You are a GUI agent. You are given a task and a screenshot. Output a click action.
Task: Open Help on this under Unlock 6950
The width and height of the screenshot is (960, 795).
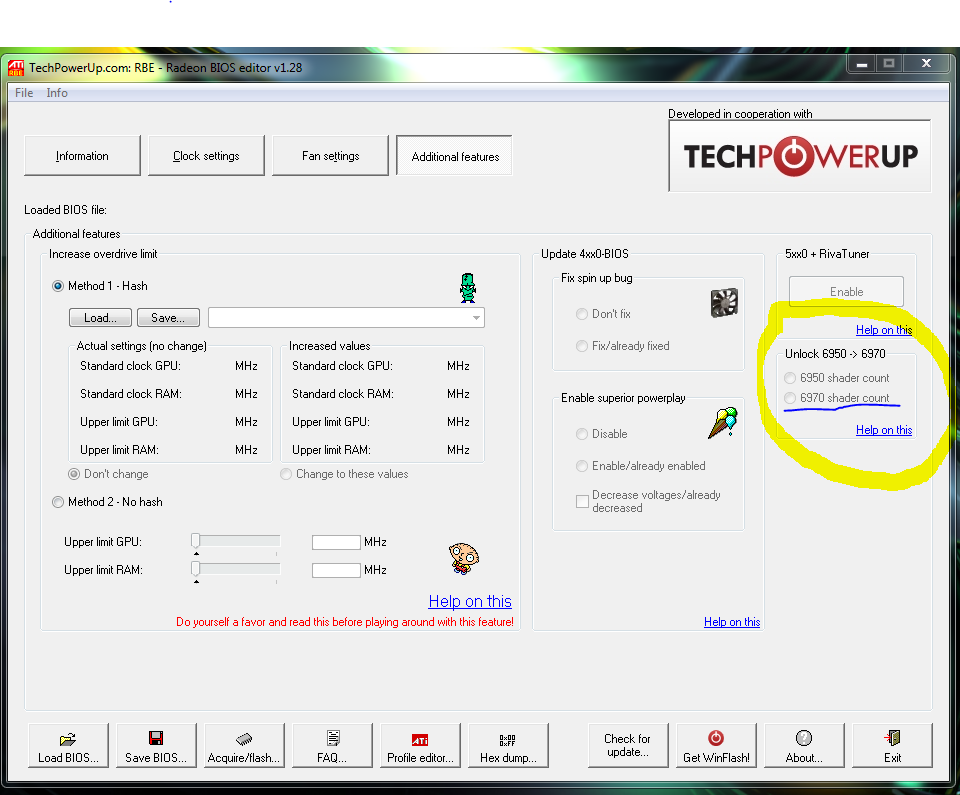coord(884,430)
